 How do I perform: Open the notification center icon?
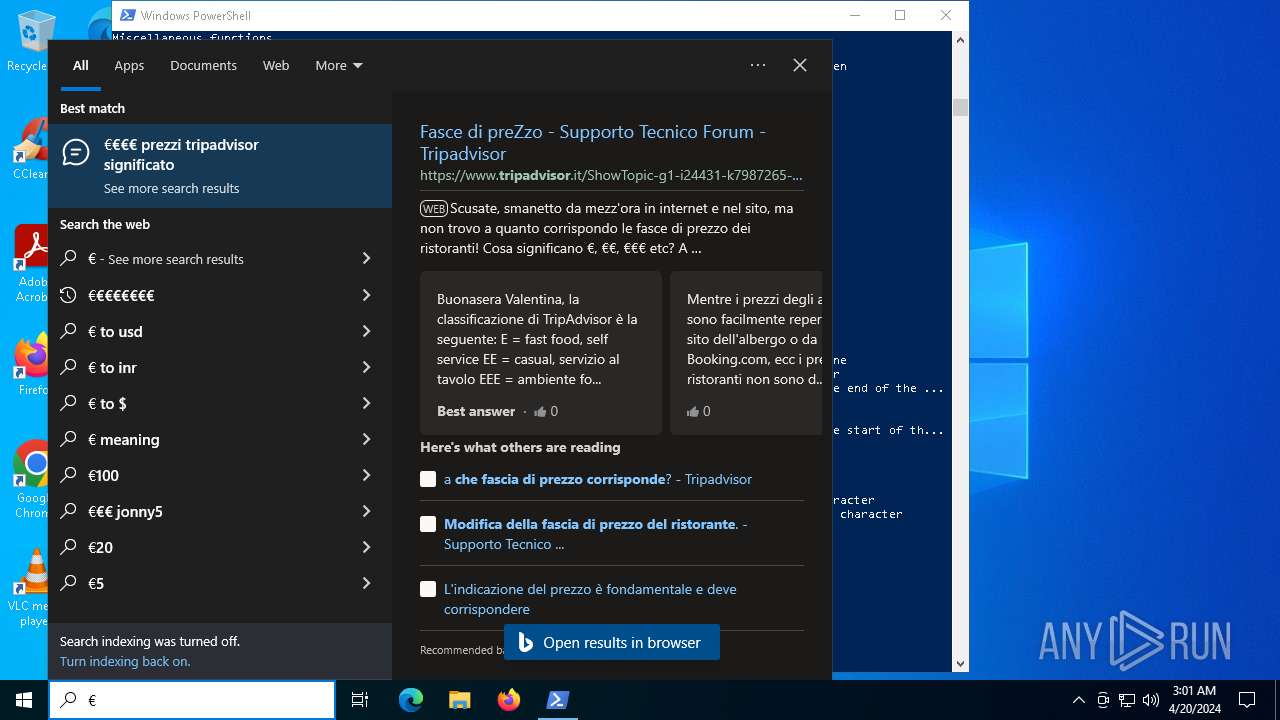[1247, 700]
